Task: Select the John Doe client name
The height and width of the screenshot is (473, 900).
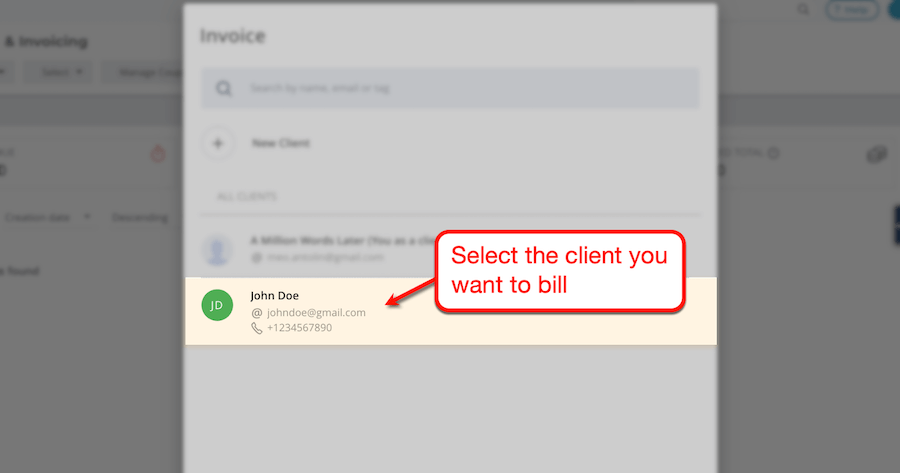Action: click(x=274, y=296)
